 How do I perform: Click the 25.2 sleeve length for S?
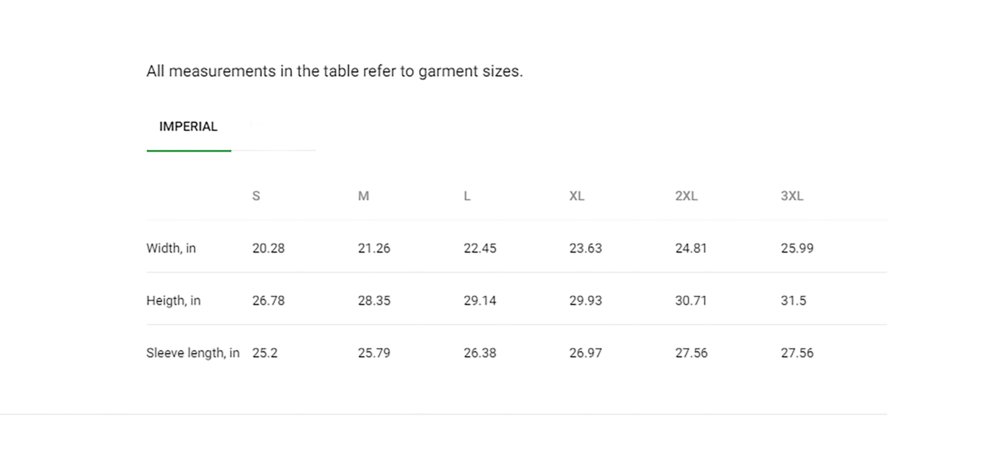pyautogui.click(x=265, y=353)
